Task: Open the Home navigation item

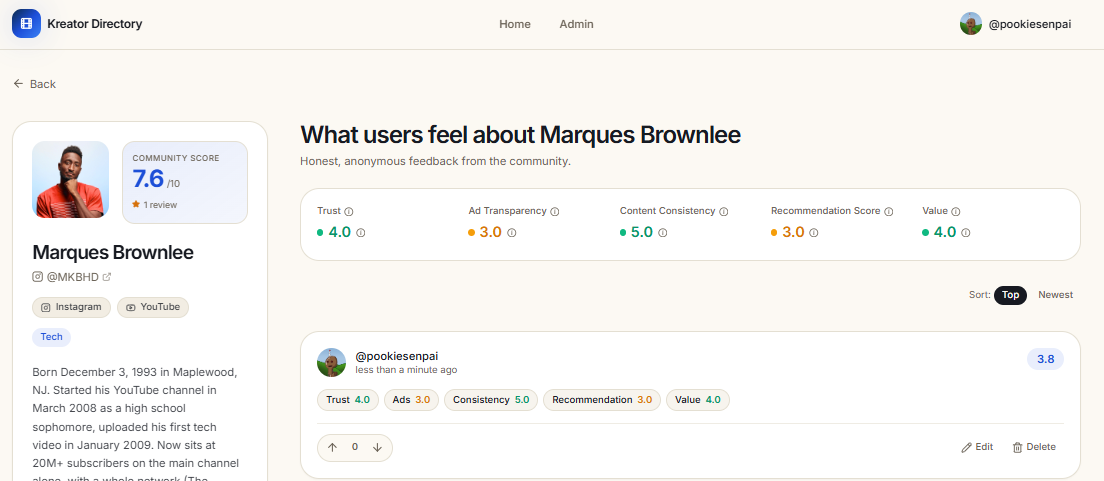Action: click(x=515, y=24)
